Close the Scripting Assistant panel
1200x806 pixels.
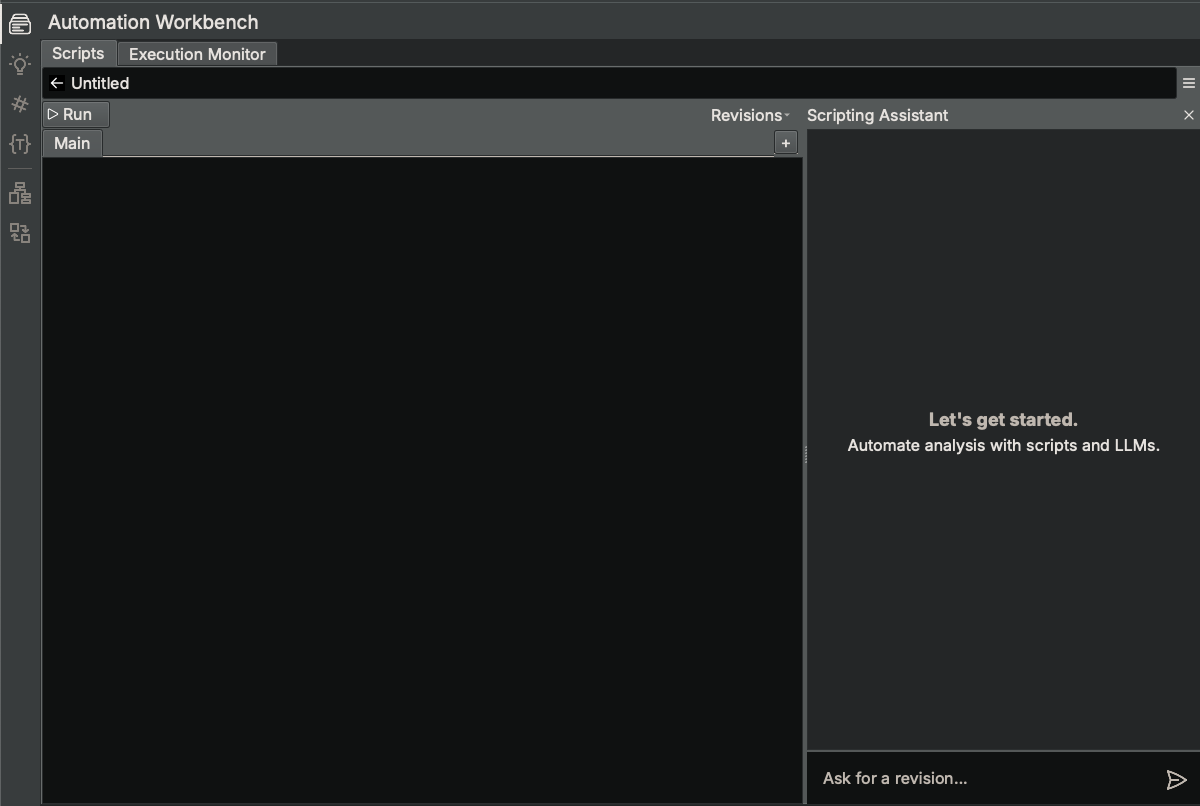(1188, 115)
